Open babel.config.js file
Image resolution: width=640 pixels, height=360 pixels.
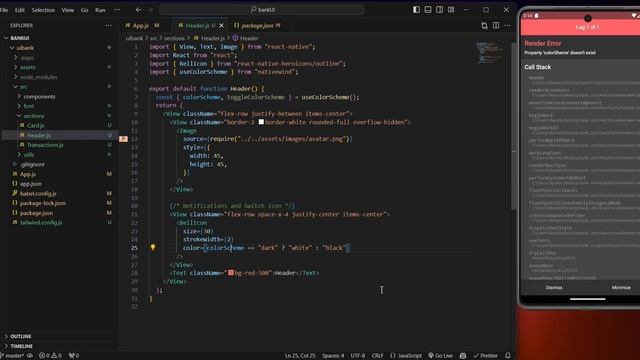(x=59, y=193)
